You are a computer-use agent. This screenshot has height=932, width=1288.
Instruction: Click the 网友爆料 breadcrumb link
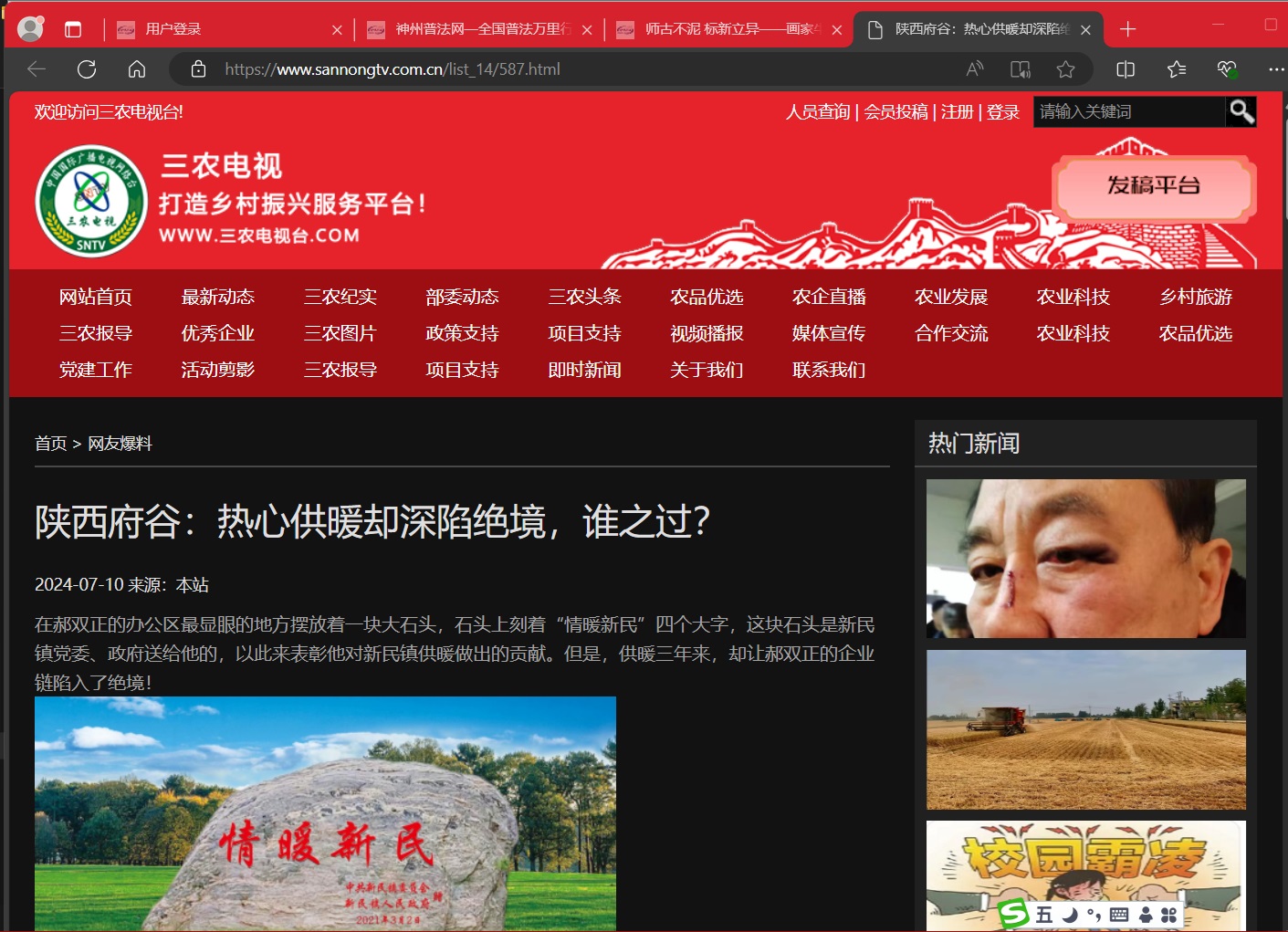tap(120, 444)
